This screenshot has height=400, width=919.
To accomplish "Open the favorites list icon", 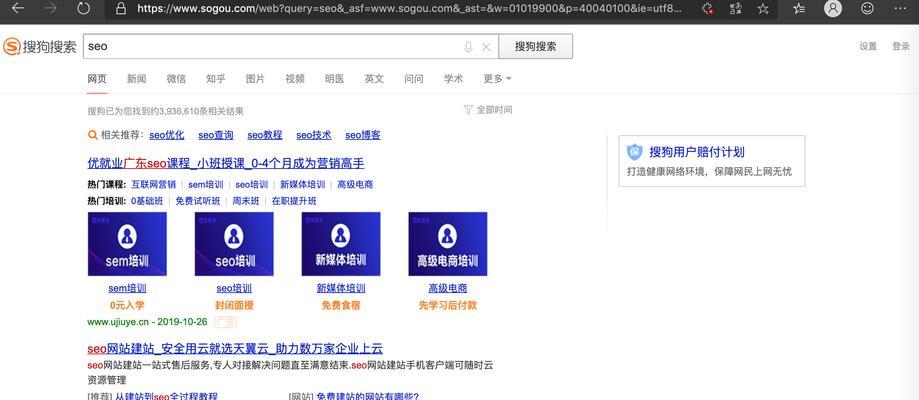I will tap(799, 9).
